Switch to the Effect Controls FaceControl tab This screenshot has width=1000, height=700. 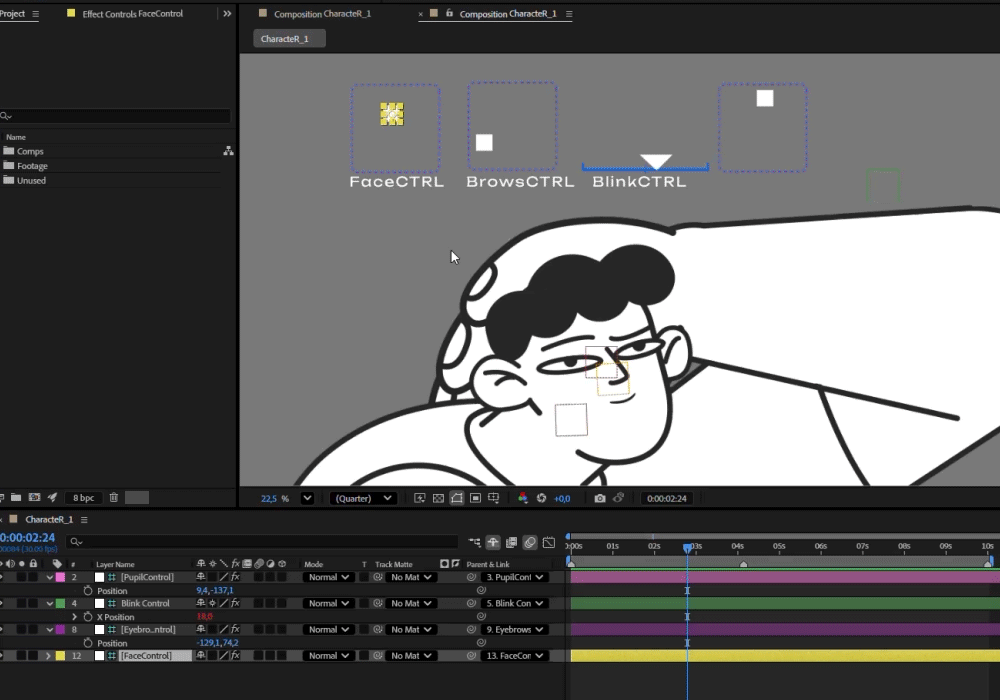tap(132, 14)
